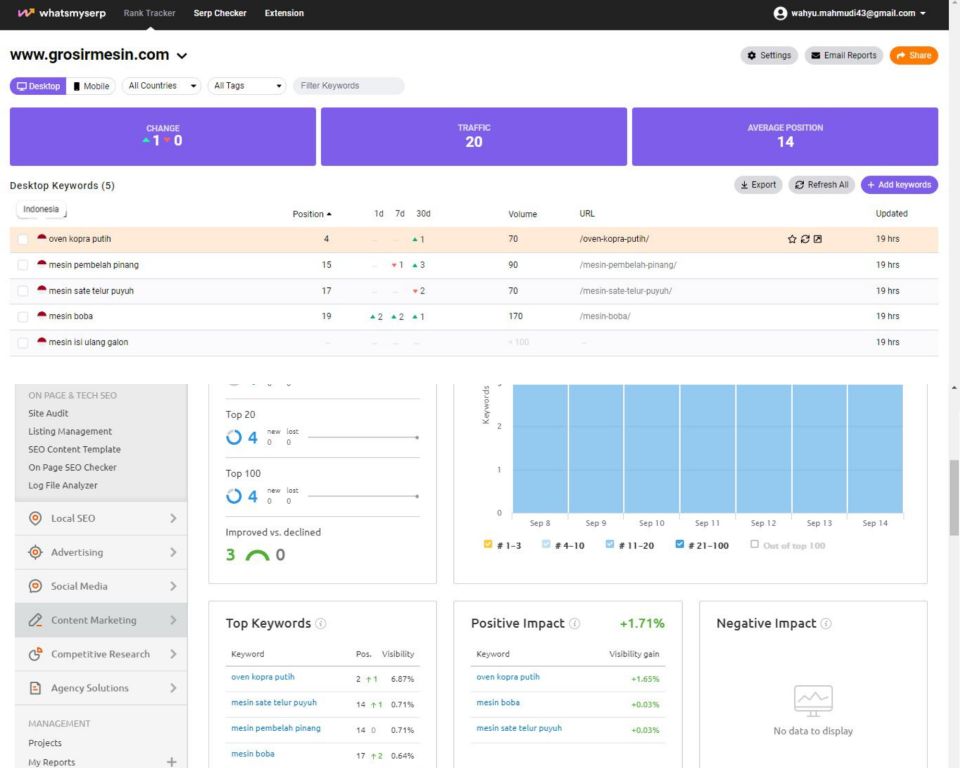Image resolution: width=960 pixels, height=768 pixels.
Task: Click the Top 100 donut chart icon
Action: click(234, 496)
